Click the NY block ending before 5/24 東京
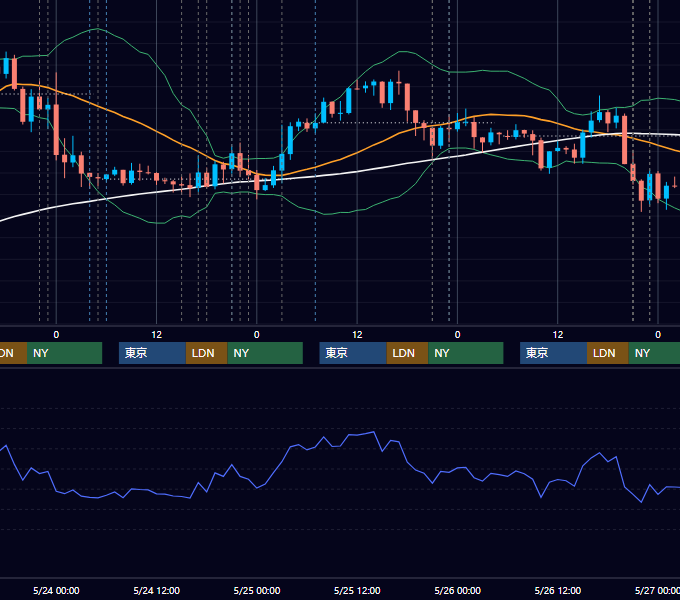The height and width of the screenshot is (600, 680). pos(64,353)
